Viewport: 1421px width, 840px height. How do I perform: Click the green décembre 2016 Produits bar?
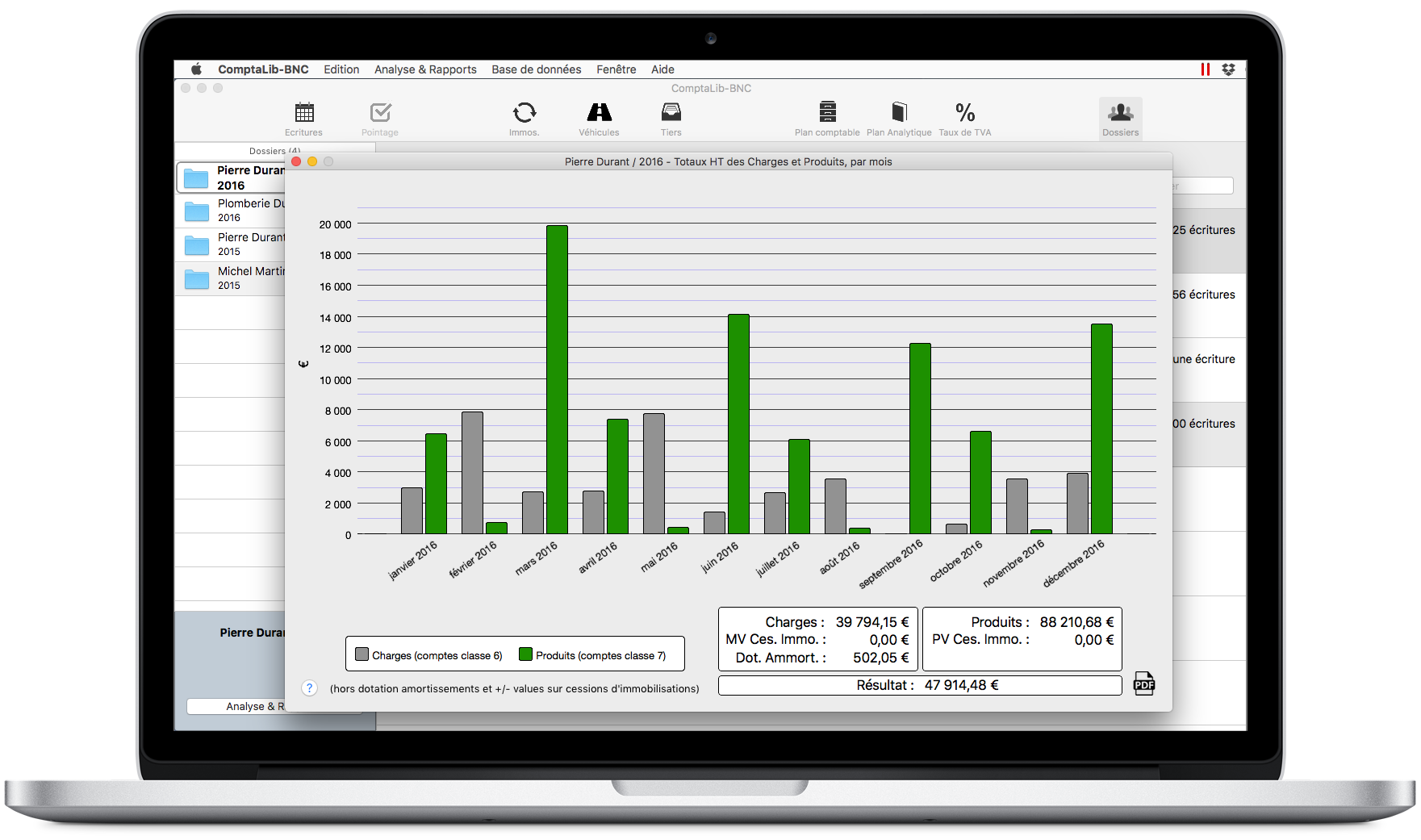click(x=1101, y=428)
